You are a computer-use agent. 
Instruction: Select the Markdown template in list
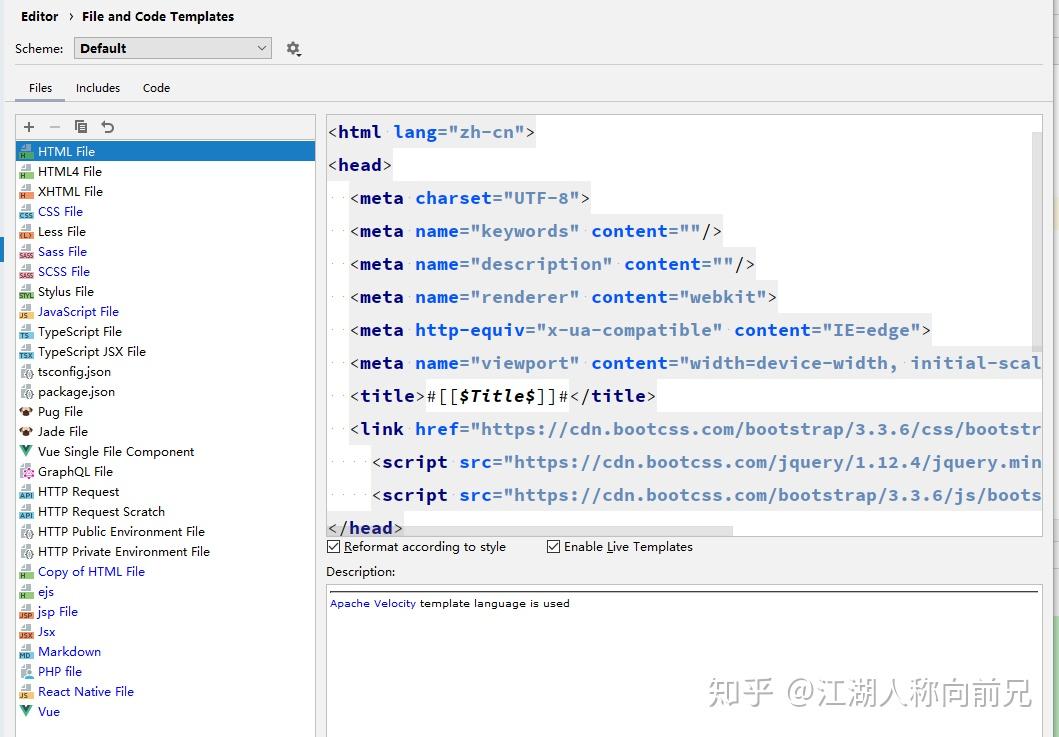[x=69, y=652]
